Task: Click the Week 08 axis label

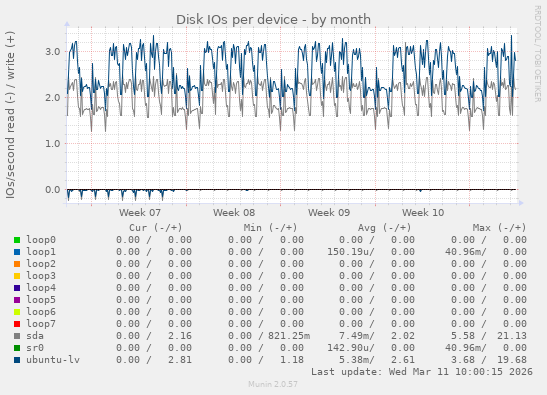Action: [234, 213]
